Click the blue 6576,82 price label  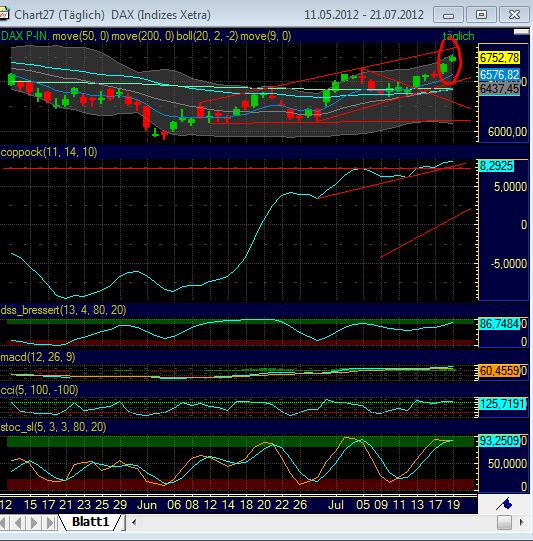(500, 75)
